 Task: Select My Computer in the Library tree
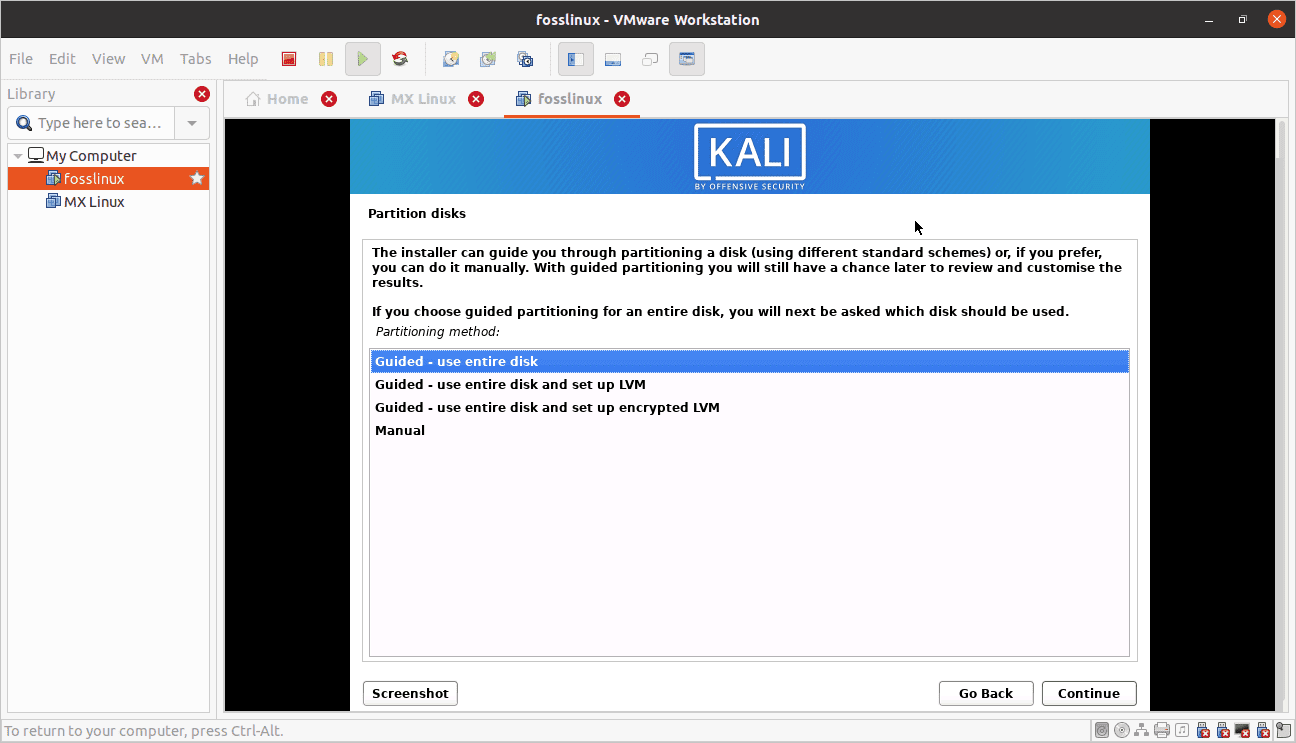[108, 155]
